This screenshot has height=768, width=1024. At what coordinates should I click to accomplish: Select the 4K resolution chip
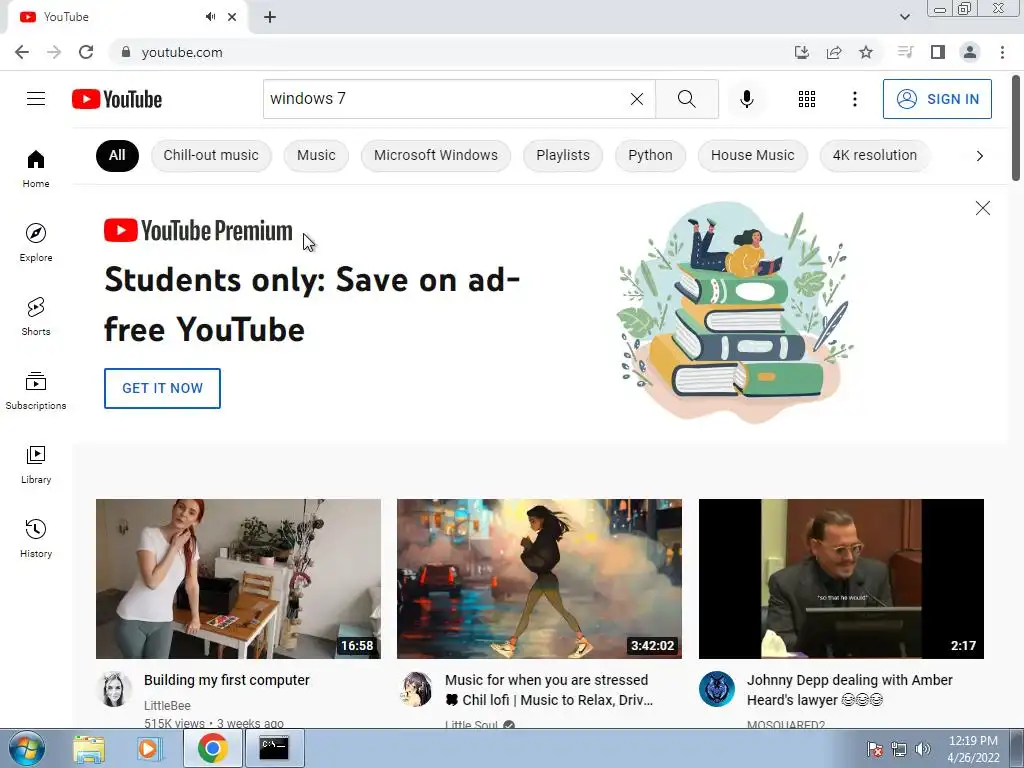(874, 155)
